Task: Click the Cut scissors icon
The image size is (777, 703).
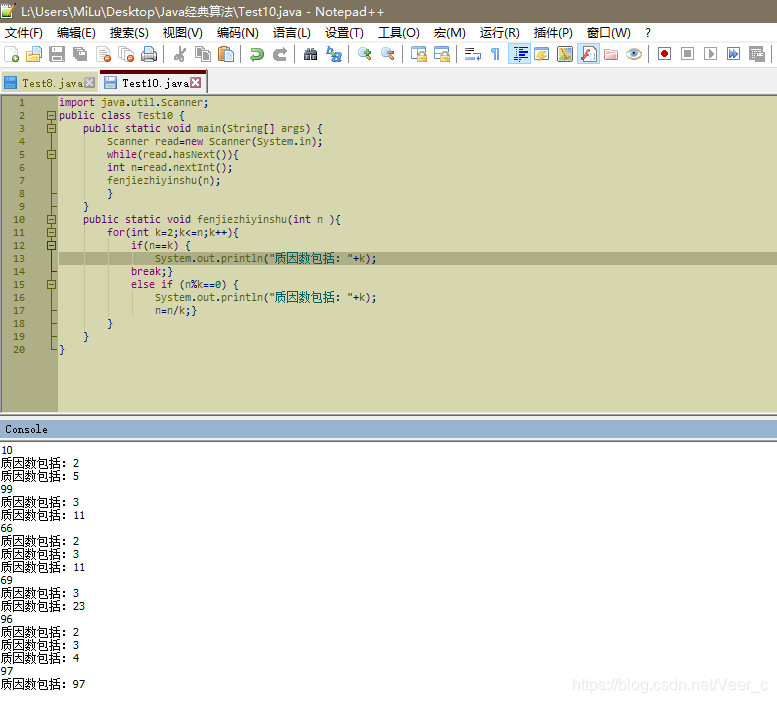Action: click(x=179, y=54)
